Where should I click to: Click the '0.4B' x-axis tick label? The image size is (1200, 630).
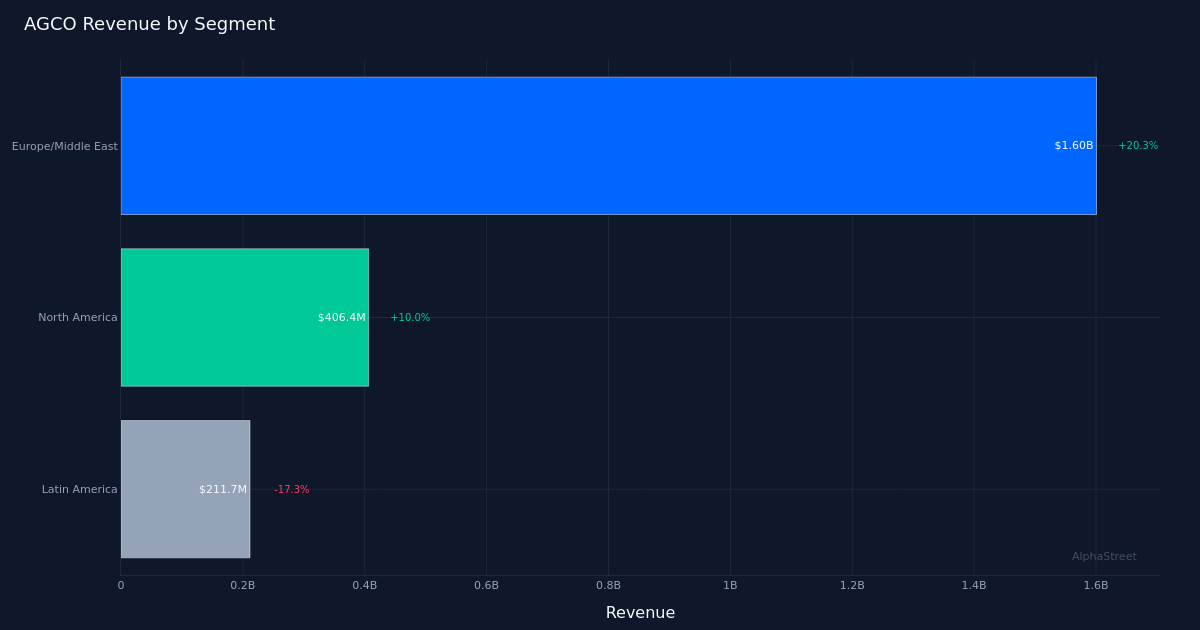365,586
